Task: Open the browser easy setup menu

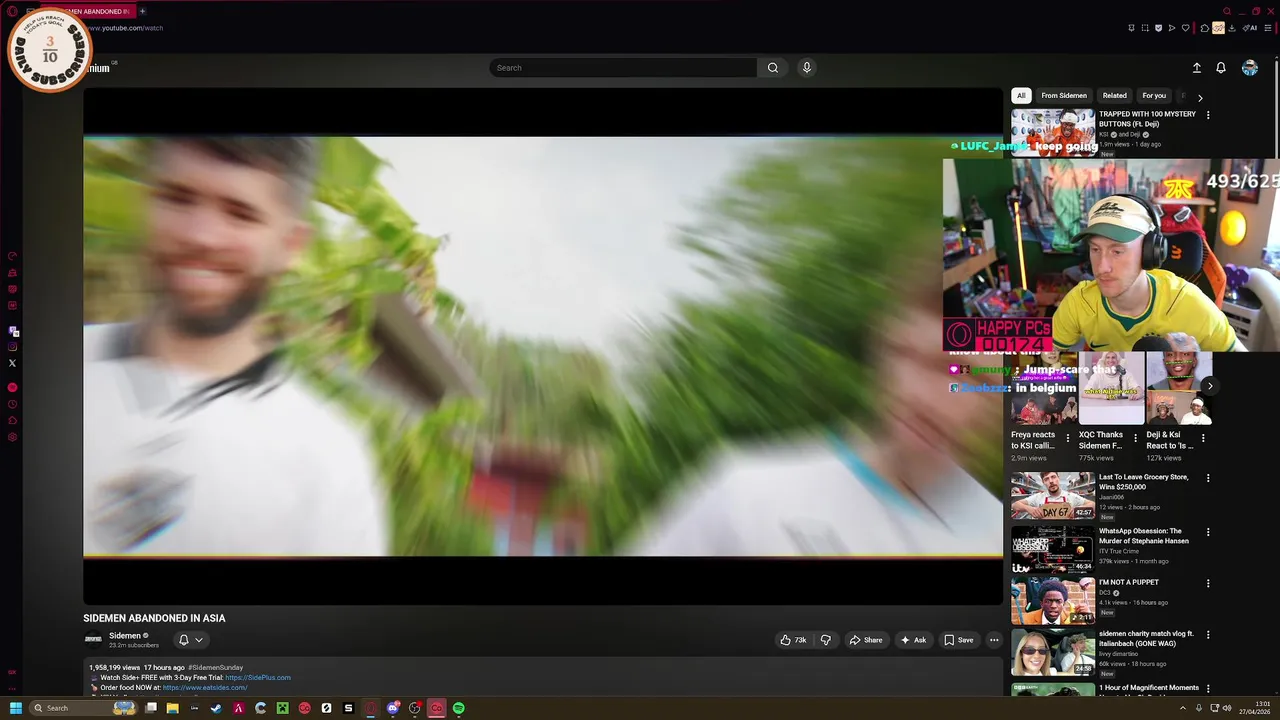Action: (x=1268, y=28)
